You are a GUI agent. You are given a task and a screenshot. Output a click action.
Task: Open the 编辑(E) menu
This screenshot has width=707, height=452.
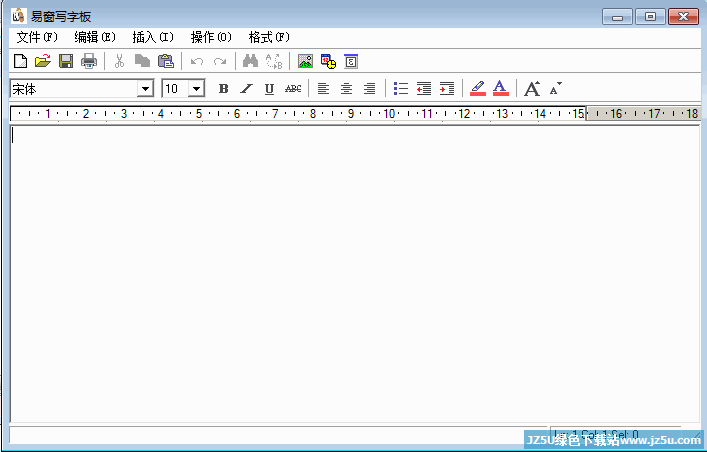pos(95,37)
